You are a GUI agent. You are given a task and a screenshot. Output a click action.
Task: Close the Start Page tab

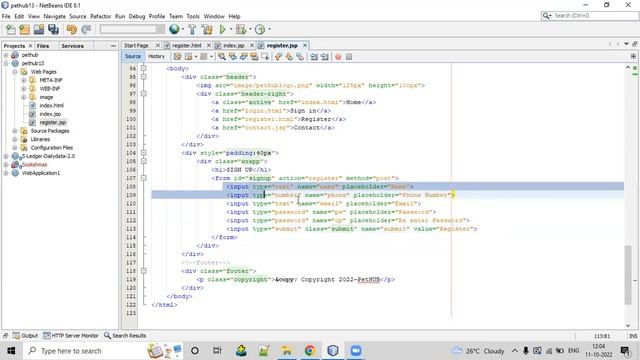158,45
